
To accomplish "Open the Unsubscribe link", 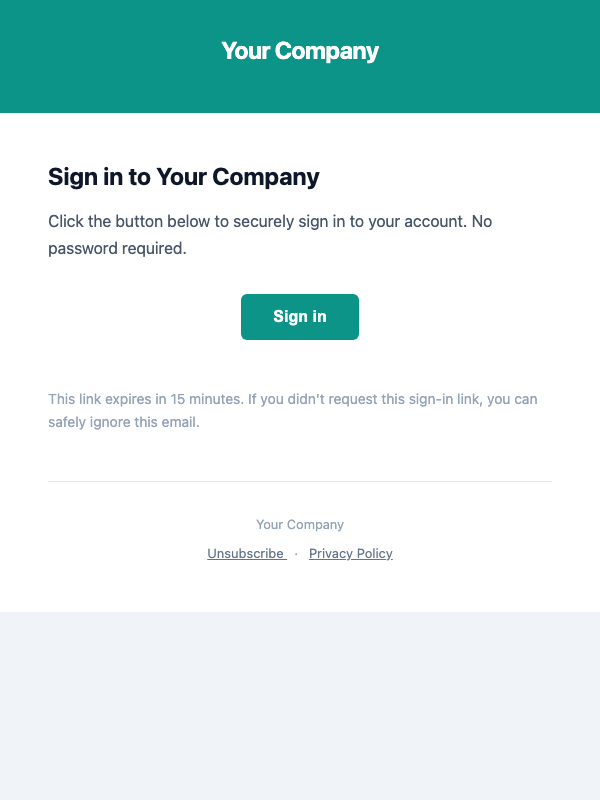I will point(246,554).
